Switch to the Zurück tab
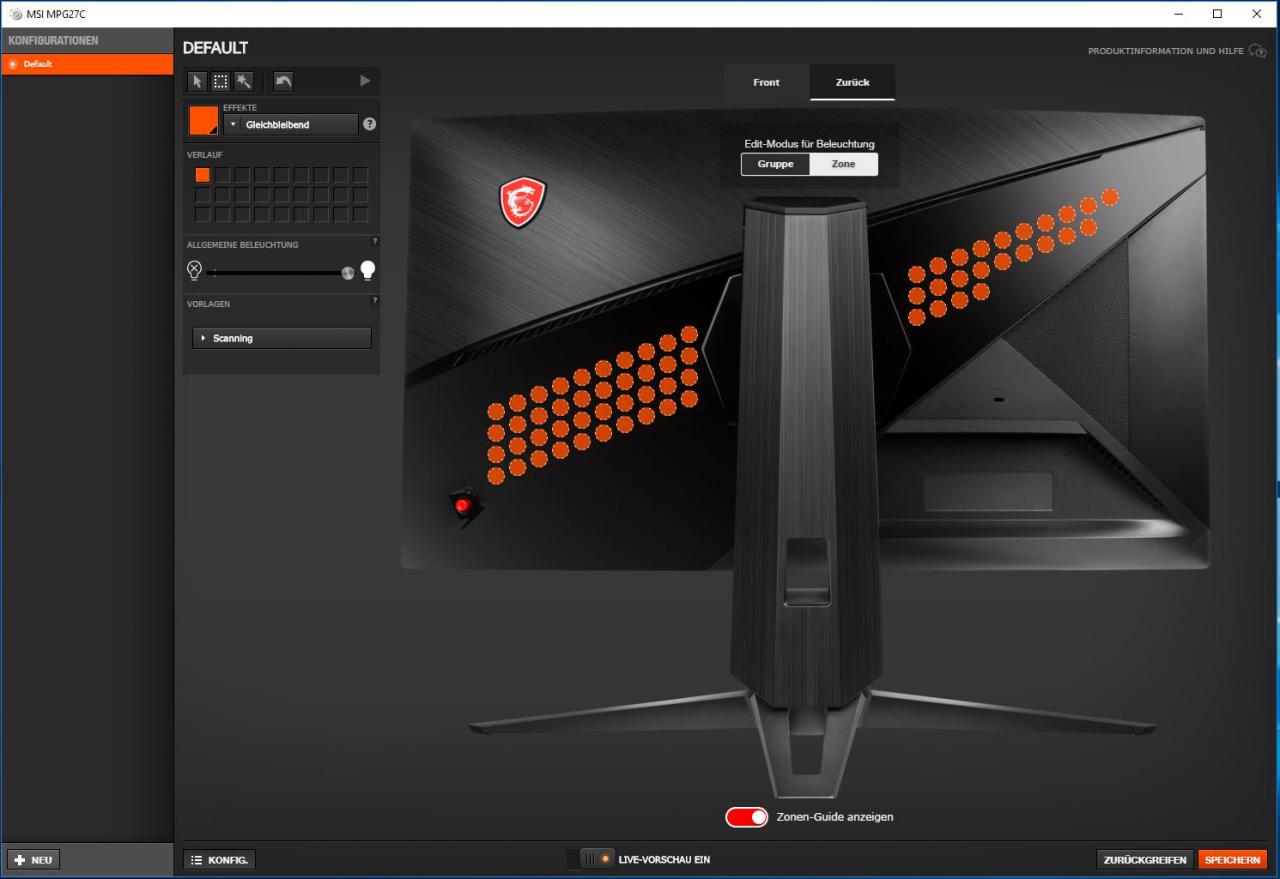Viewport: 1280px width, 879px height. [x=853, y=82]
